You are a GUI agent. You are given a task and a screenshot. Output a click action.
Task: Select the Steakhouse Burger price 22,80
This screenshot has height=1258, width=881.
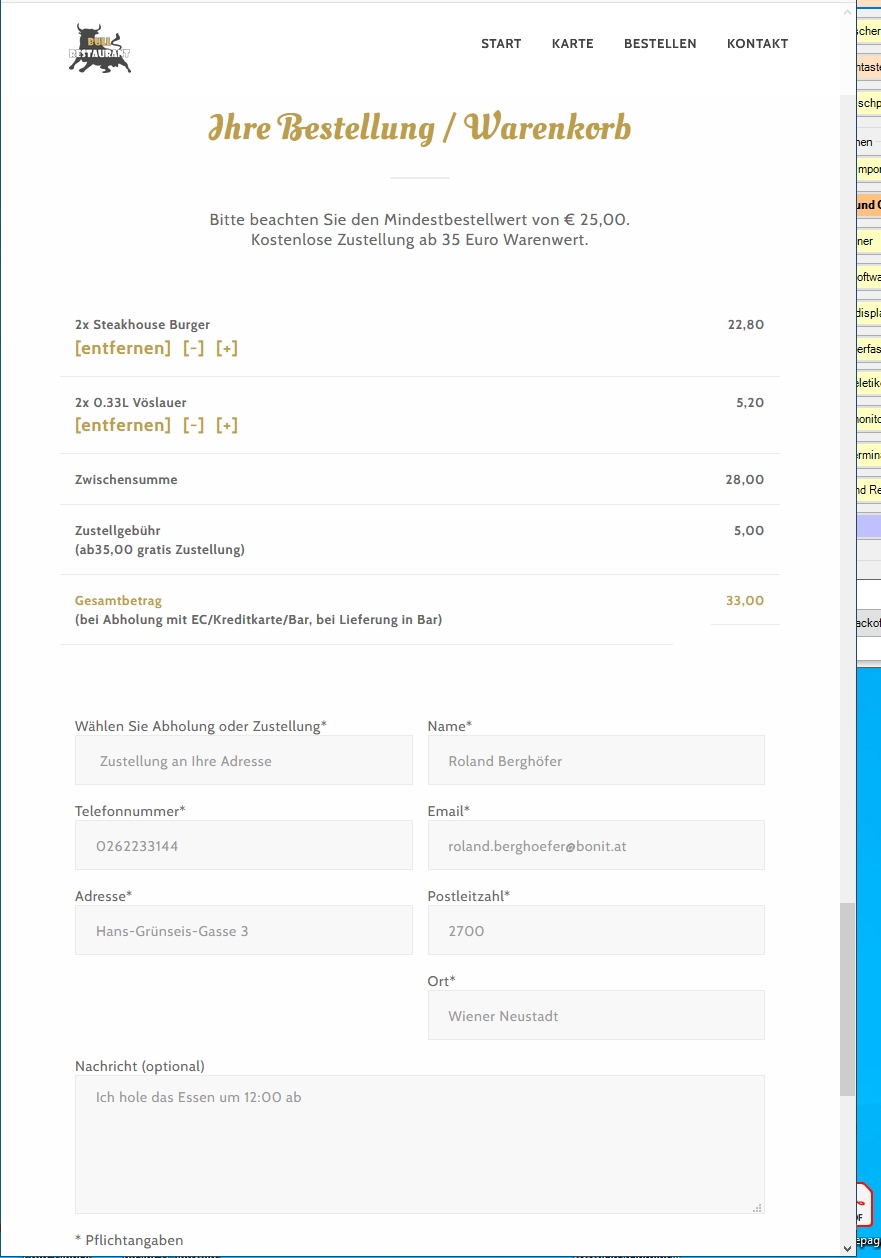[x=746, y=325]
